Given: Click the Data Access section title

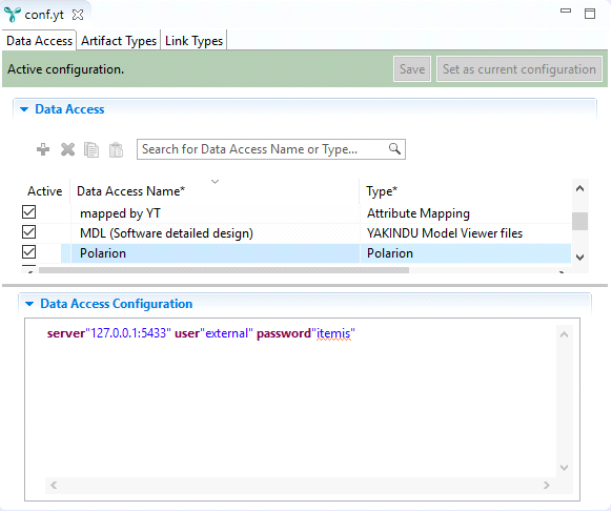Looking at the screenshot, I should point(70,110).
